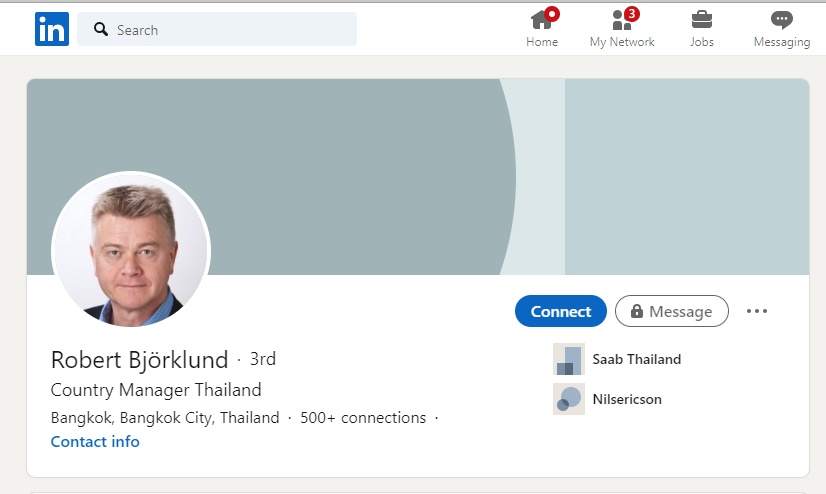Click the red badge showing 3 notifications
This screenshot has width=826, height=494.
(631, 14)
